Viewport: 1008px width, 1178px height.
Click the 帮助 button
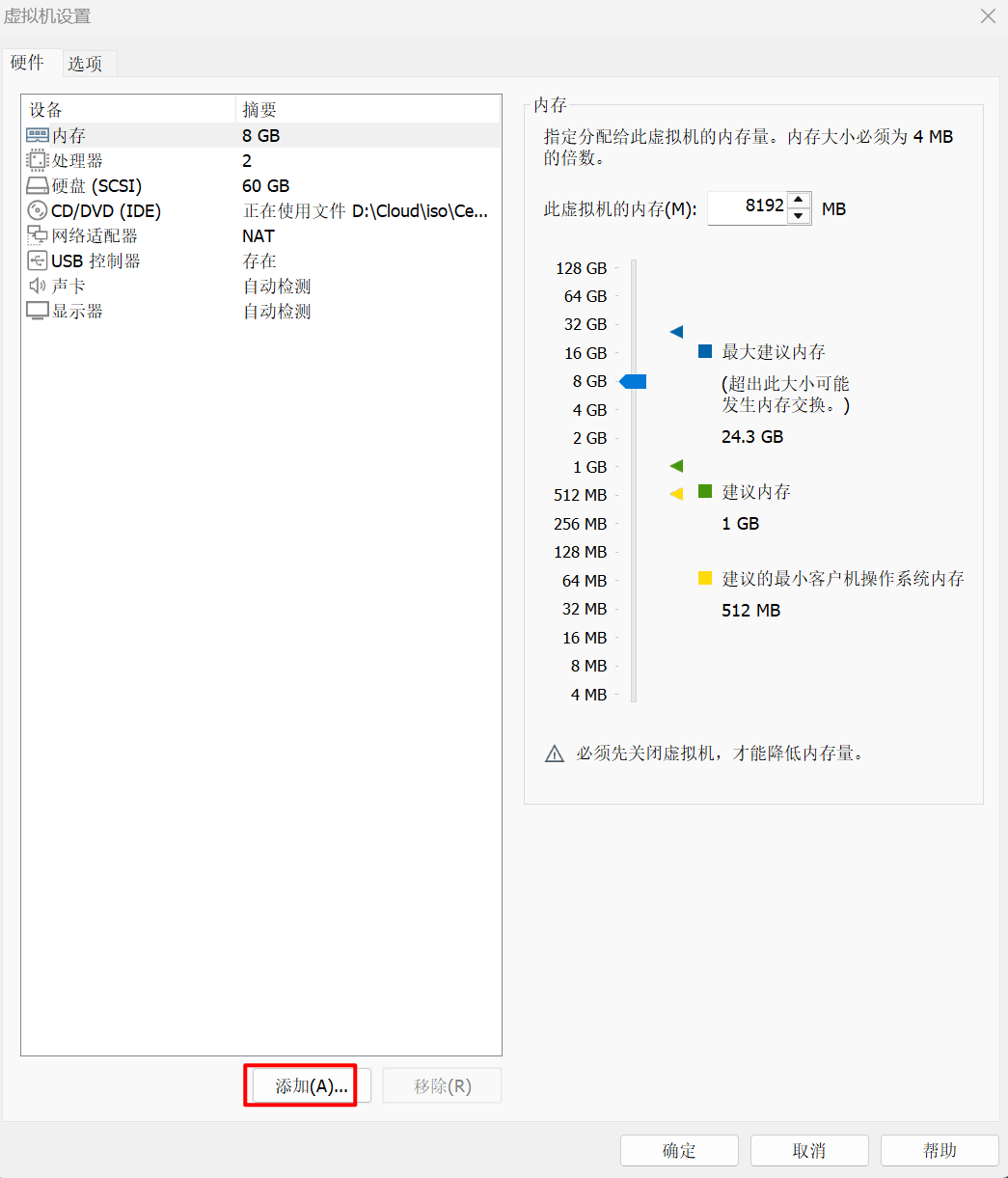(x=940, y=1150)
